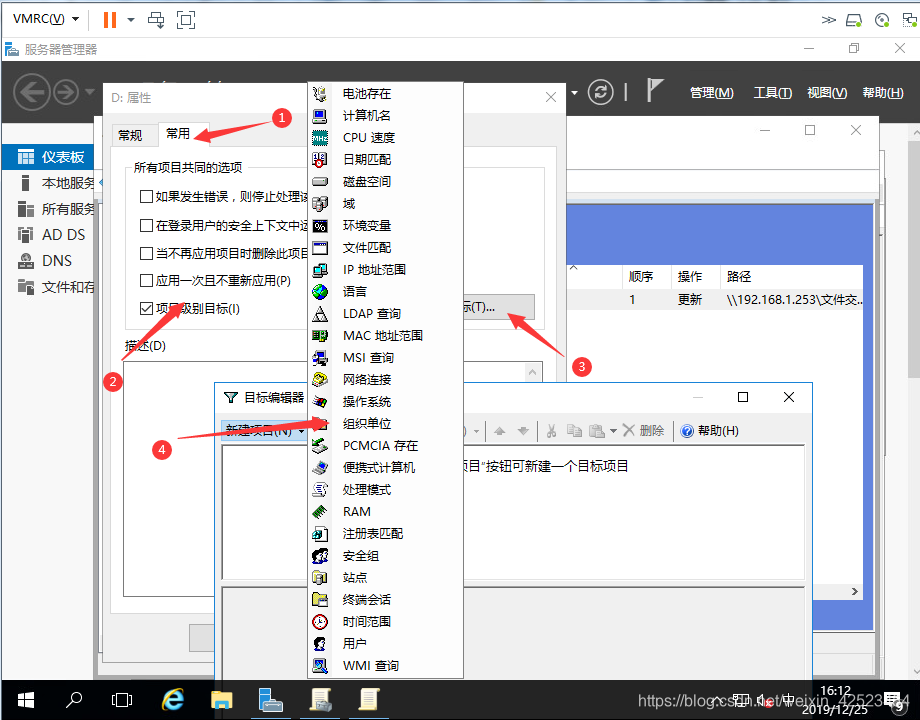Click the 时间范围 clock icon
This screenshot has width=920, height=720.
tap(320, 622)
